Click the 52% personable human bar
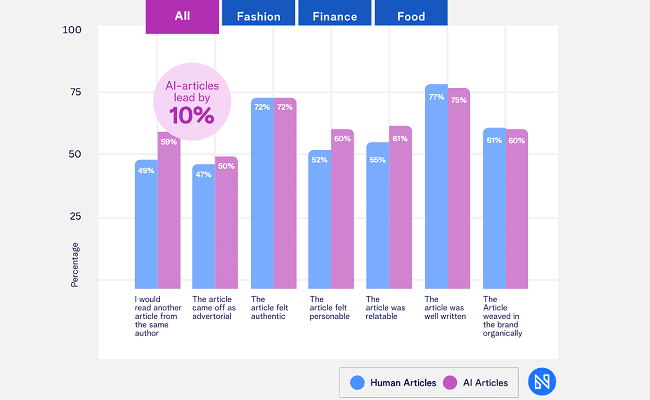650x400 pixels. click(x=320, y=219)
